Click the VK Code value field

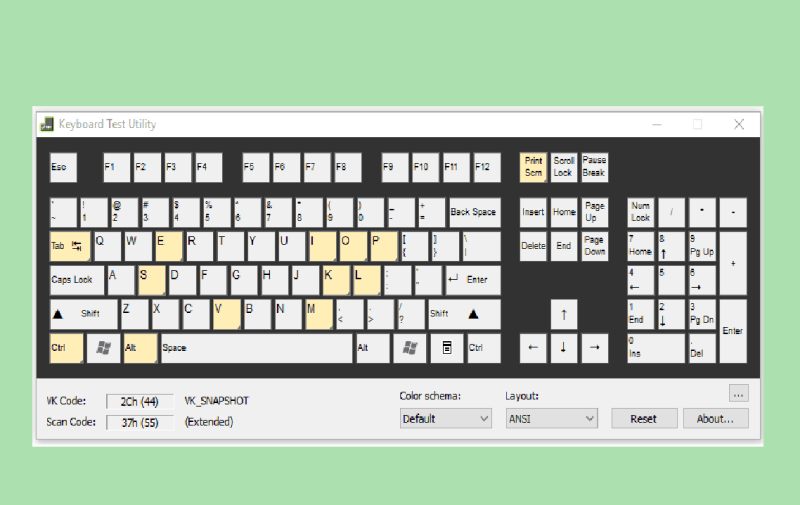click(140, 401)
